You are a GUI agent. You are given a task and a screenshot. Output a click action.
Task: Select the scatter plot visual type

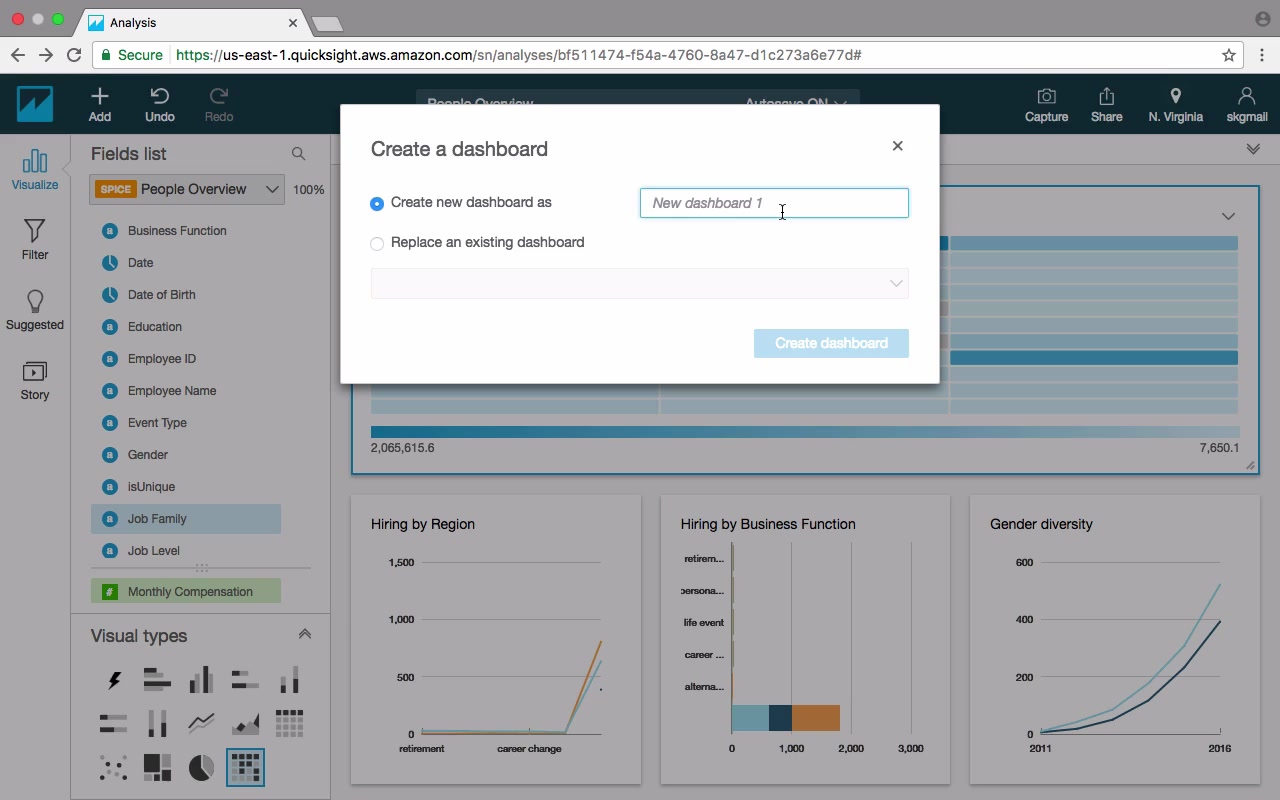coord(114,768)
